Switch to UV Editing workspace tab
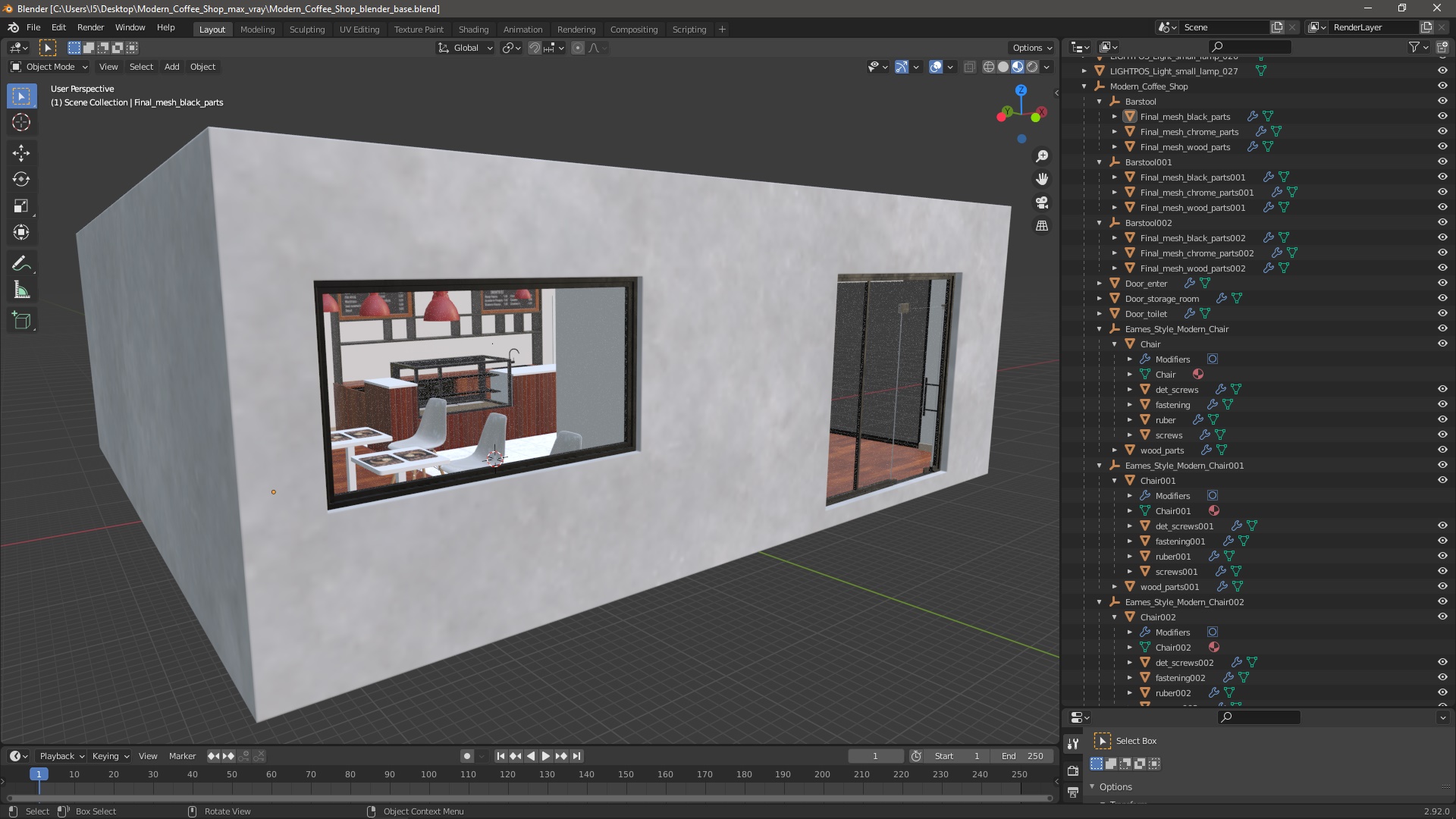This screenshot has width=1456, height=819. tap(359, 30)
